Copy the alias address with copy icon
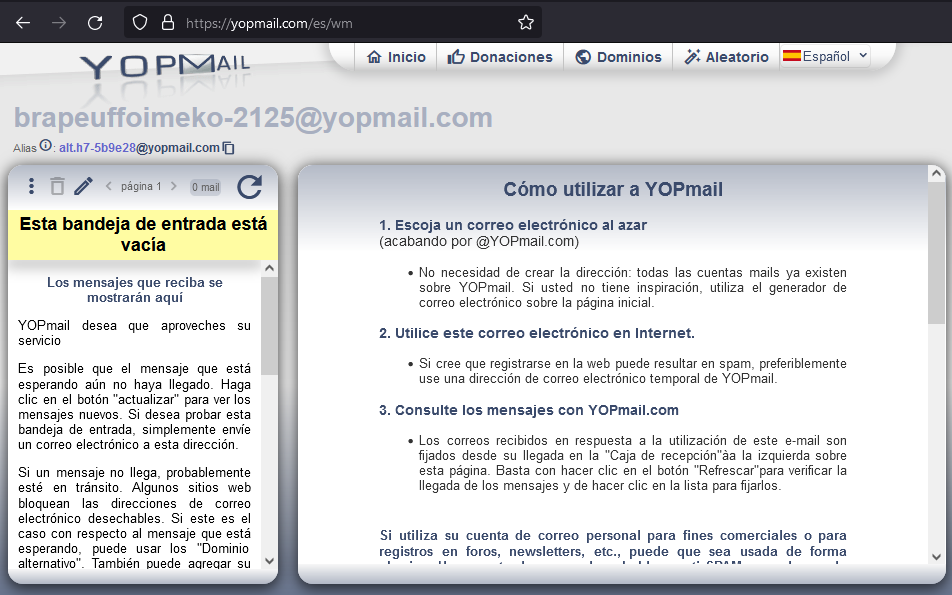 [229, 148]
